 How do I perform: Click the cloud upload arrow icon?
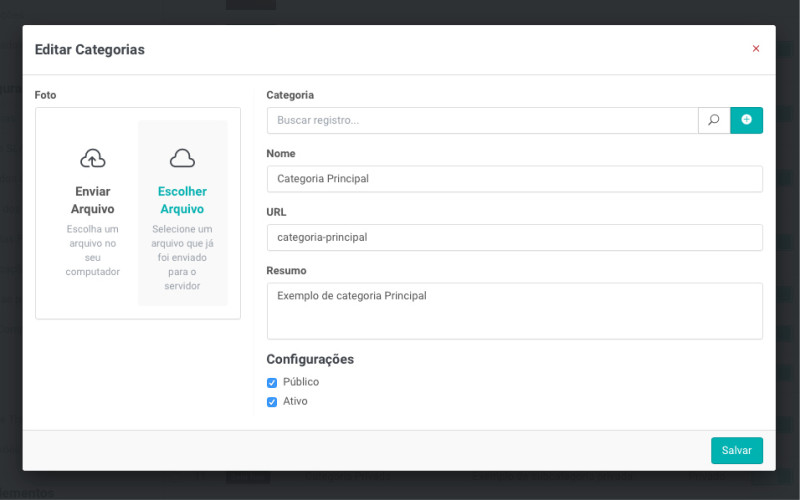pos(93,158)
